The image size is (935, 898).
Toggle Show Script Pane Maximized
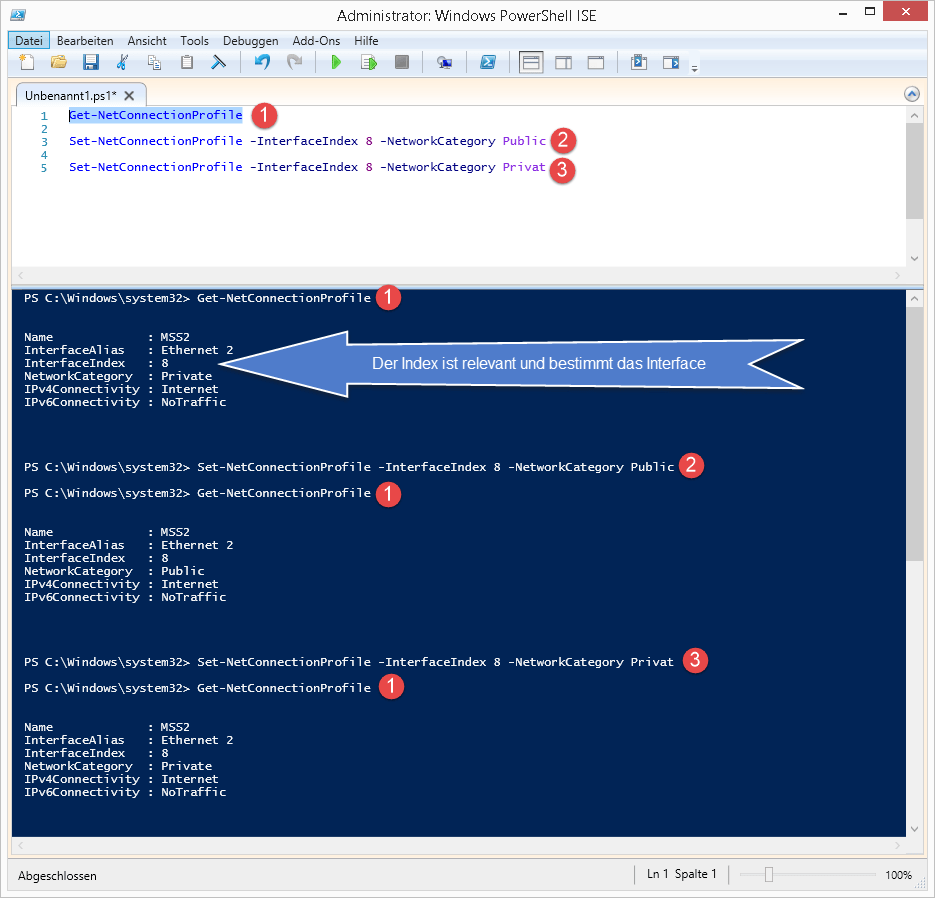coord(595,62)
